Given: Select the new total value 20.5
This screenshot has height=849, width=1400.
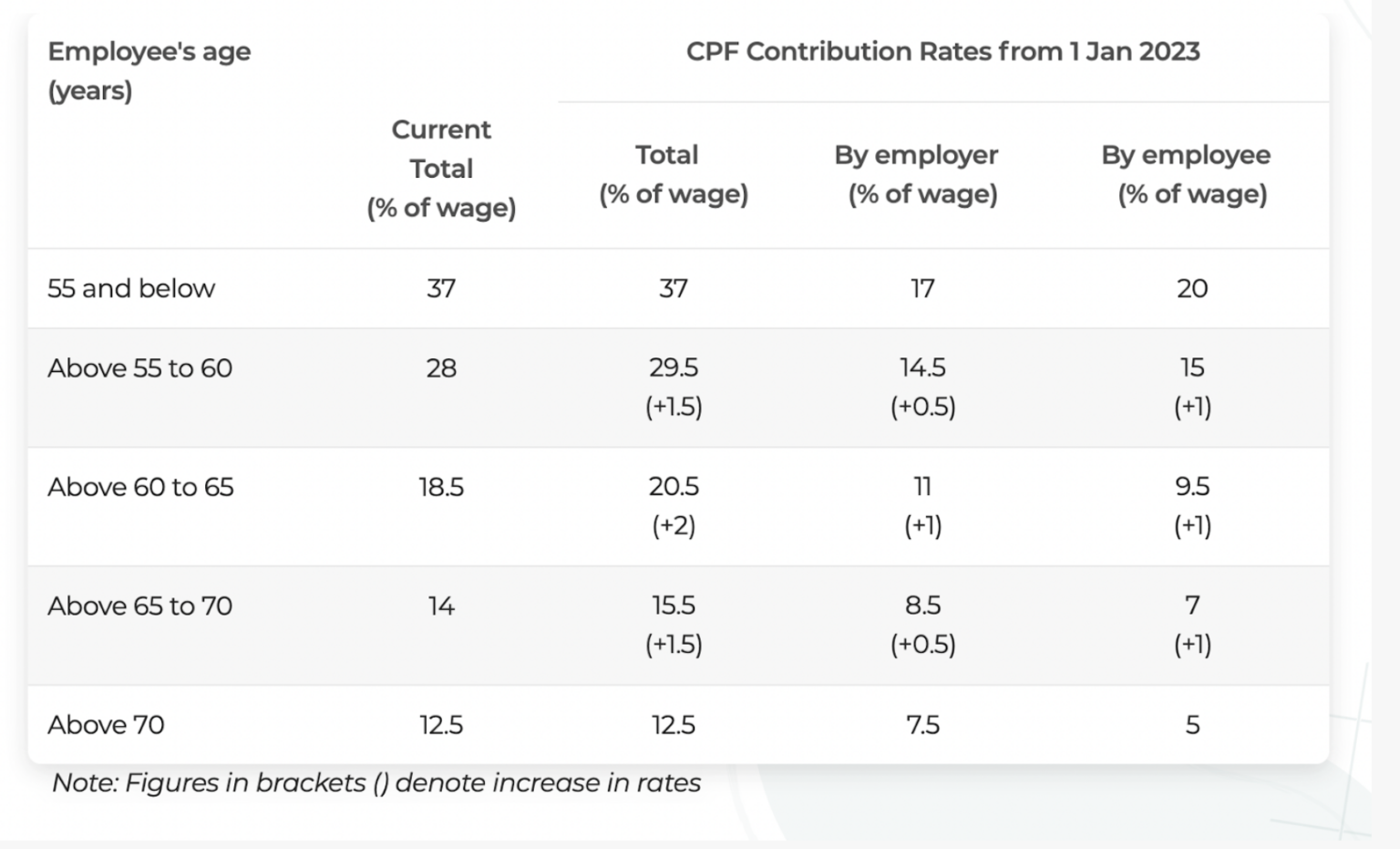Looking at the screenshot, I should (x=674, y=487).
